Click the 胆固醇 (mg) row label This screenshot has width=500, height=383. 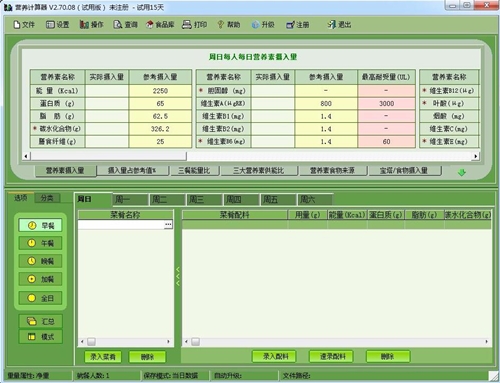point(223,91)
